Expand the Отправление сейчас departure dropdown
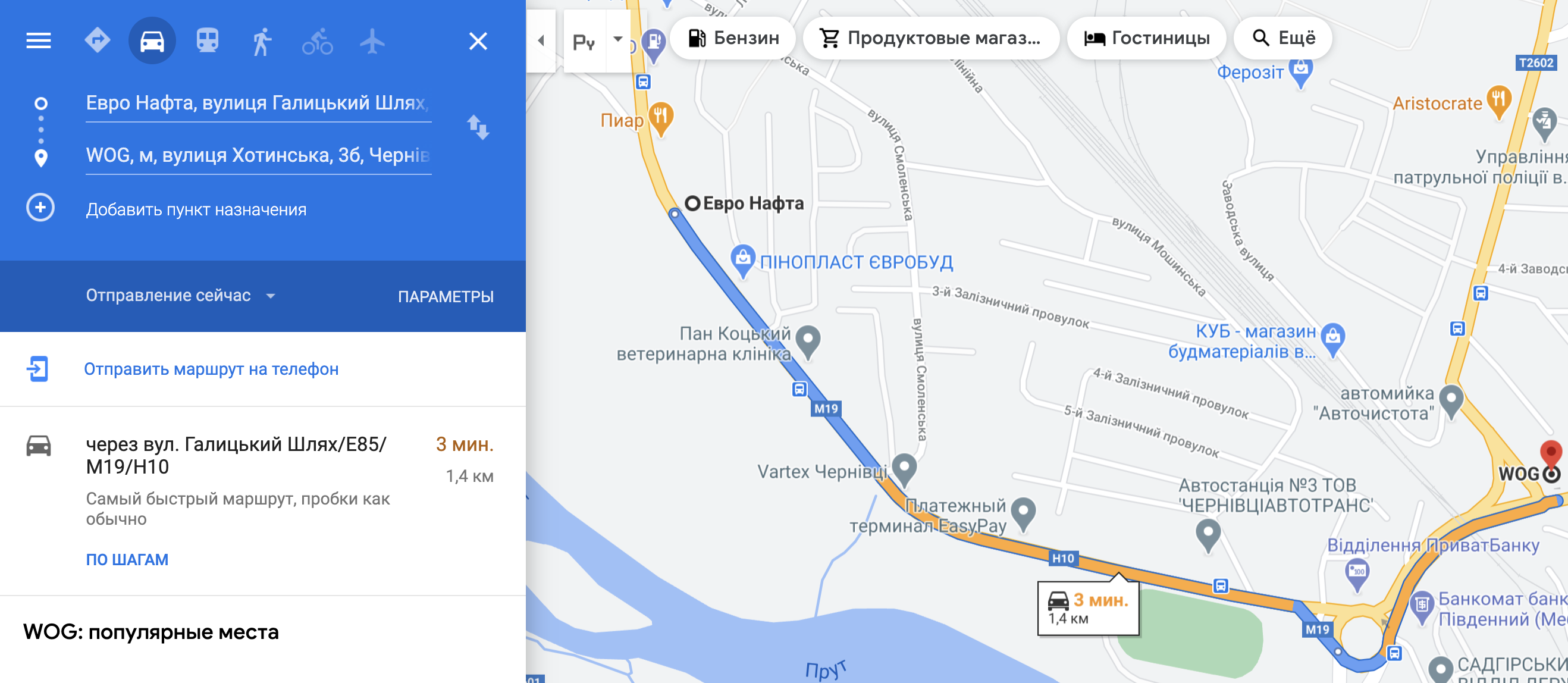The width and height of the screenshot is (1568, 683). 180,296
